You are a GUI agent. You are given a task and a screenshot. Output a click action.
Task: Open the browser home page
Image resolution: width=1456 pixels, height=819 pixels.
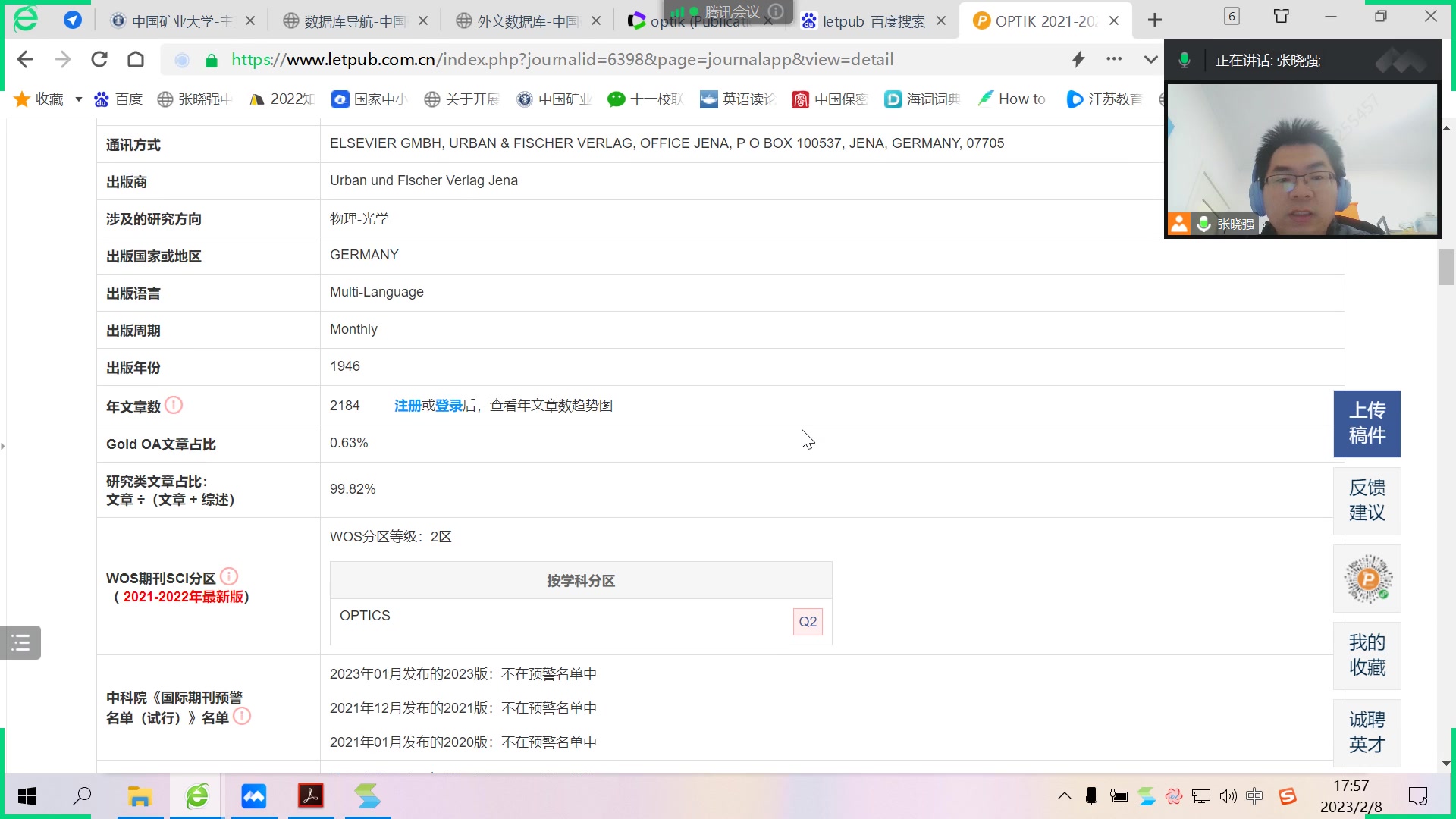click(x=136, y=59)
